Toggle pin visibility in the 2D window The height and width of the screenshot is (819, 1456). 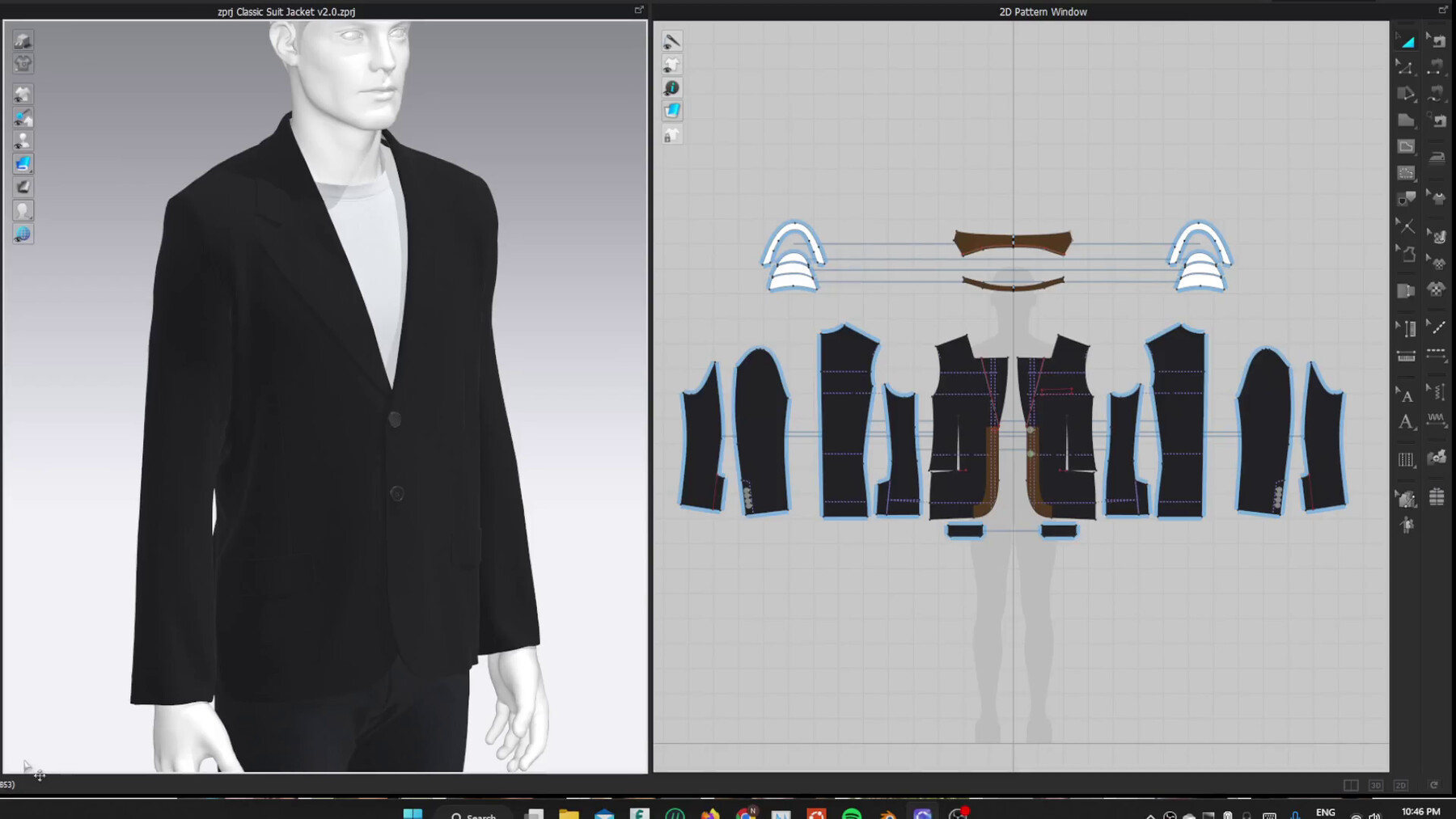[672, 40]
